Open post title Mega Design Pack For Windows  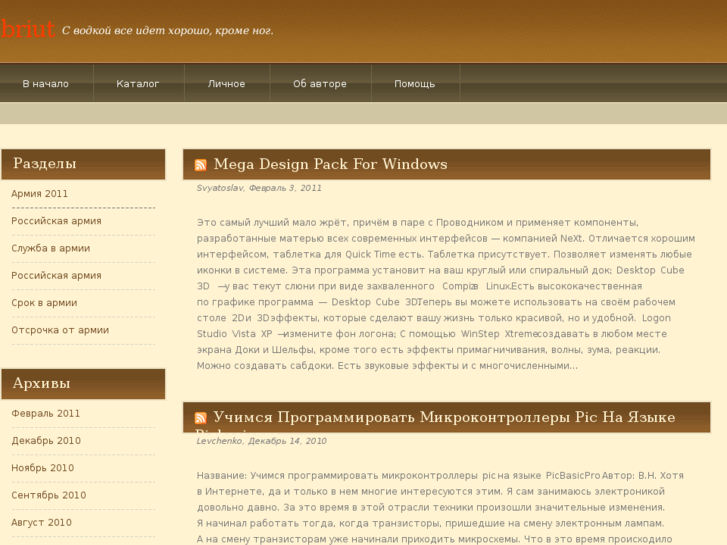tap(330, 164)
